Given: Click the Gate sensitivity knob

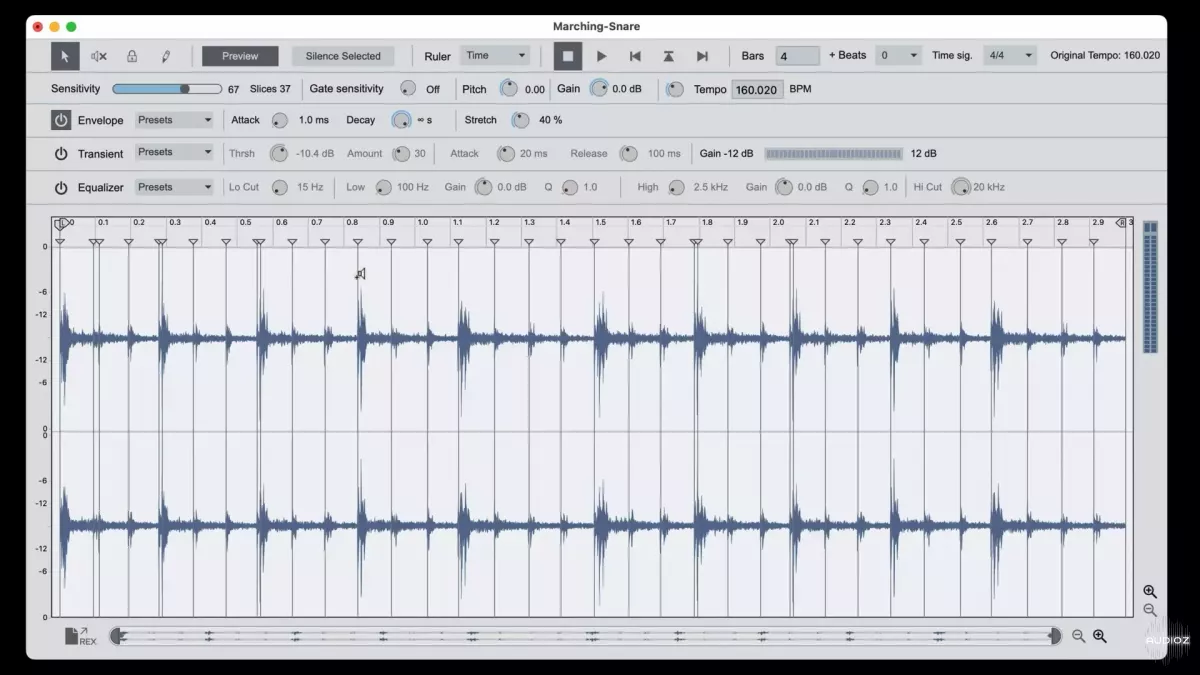Looking at the screenshot, I should (408, 89).
